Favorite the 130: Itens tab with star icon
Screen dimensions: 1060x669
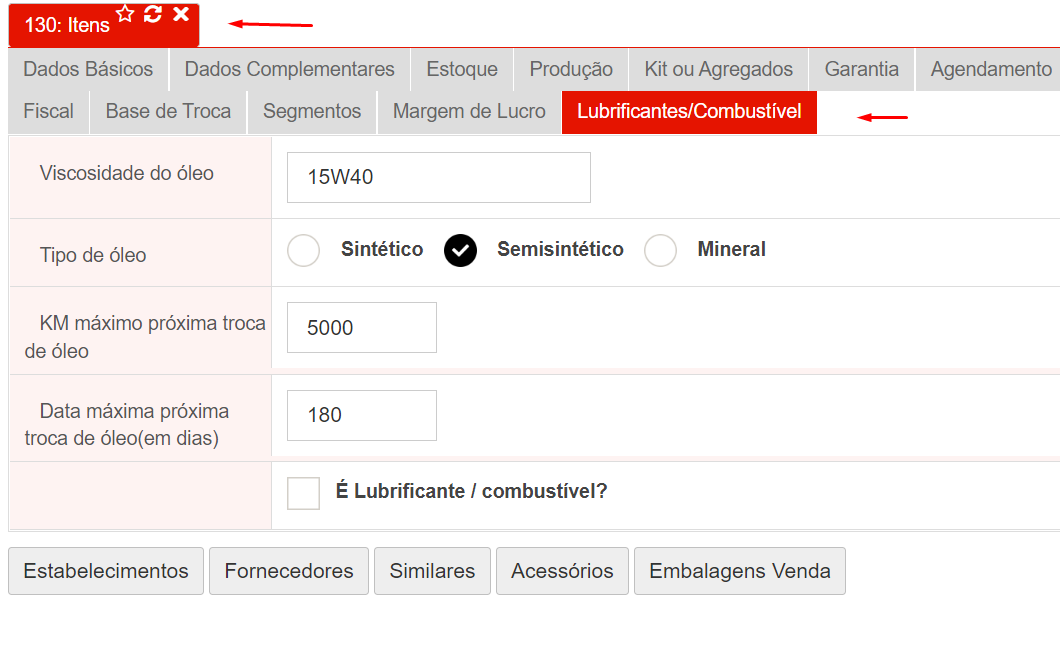click(x=125, y=14)
